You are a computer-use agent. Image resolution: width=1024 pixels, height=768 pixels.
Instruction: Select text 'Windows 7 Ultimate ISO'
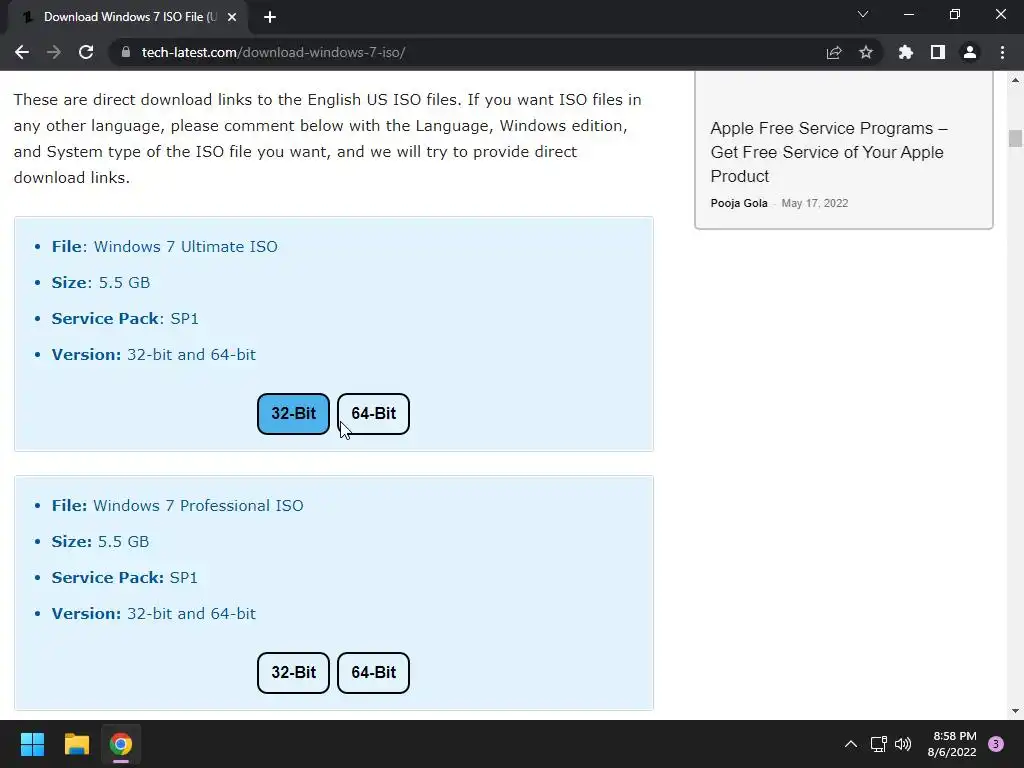pyautogui.click(x=185, y=247)
